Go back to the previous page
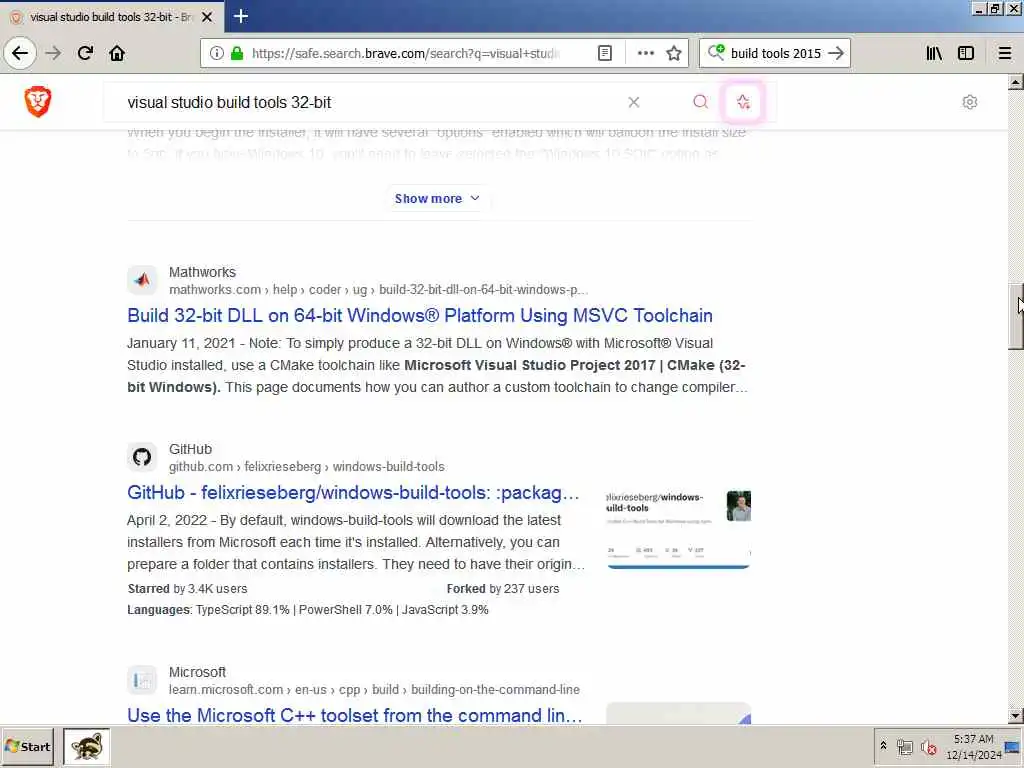This screenshot has height=768, width=1024. tap(20, 53)
